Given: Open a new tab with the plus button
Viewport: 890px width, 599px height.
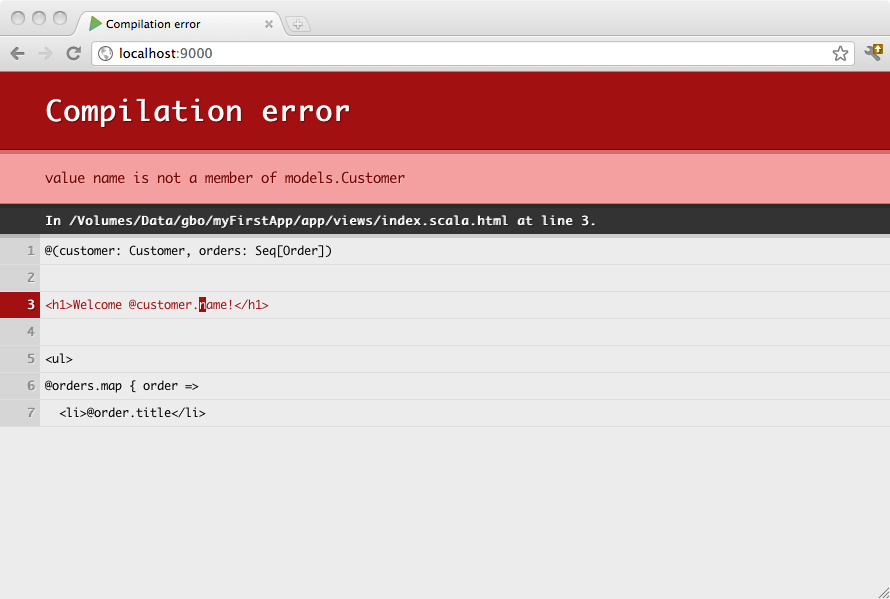Looking at the screenshot, I should click(298, 23).
